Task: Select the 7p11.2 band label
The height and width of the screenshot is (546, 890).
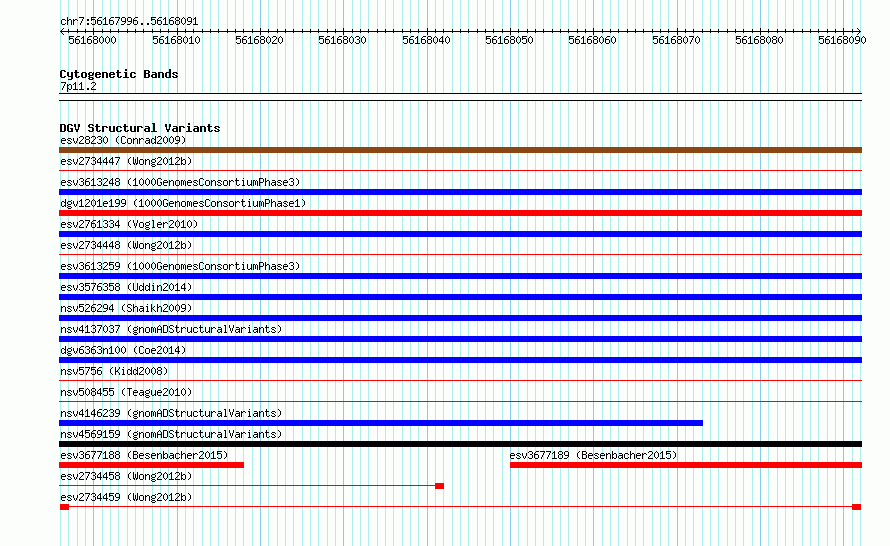Action: pos(78,86)
